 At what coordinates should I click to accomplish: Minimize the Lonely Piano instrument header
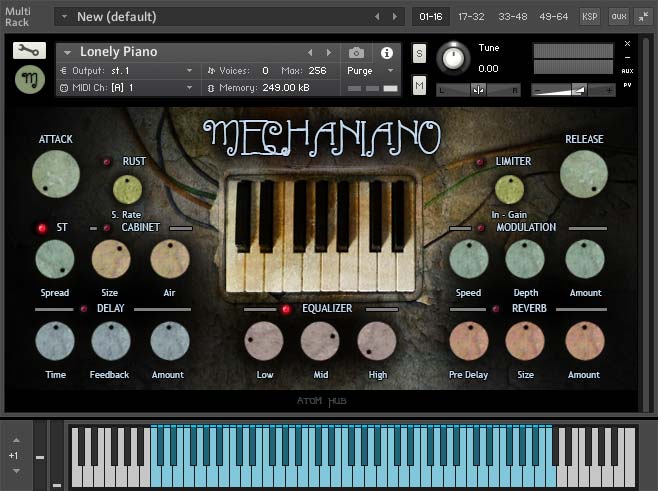tap(627, 57)
